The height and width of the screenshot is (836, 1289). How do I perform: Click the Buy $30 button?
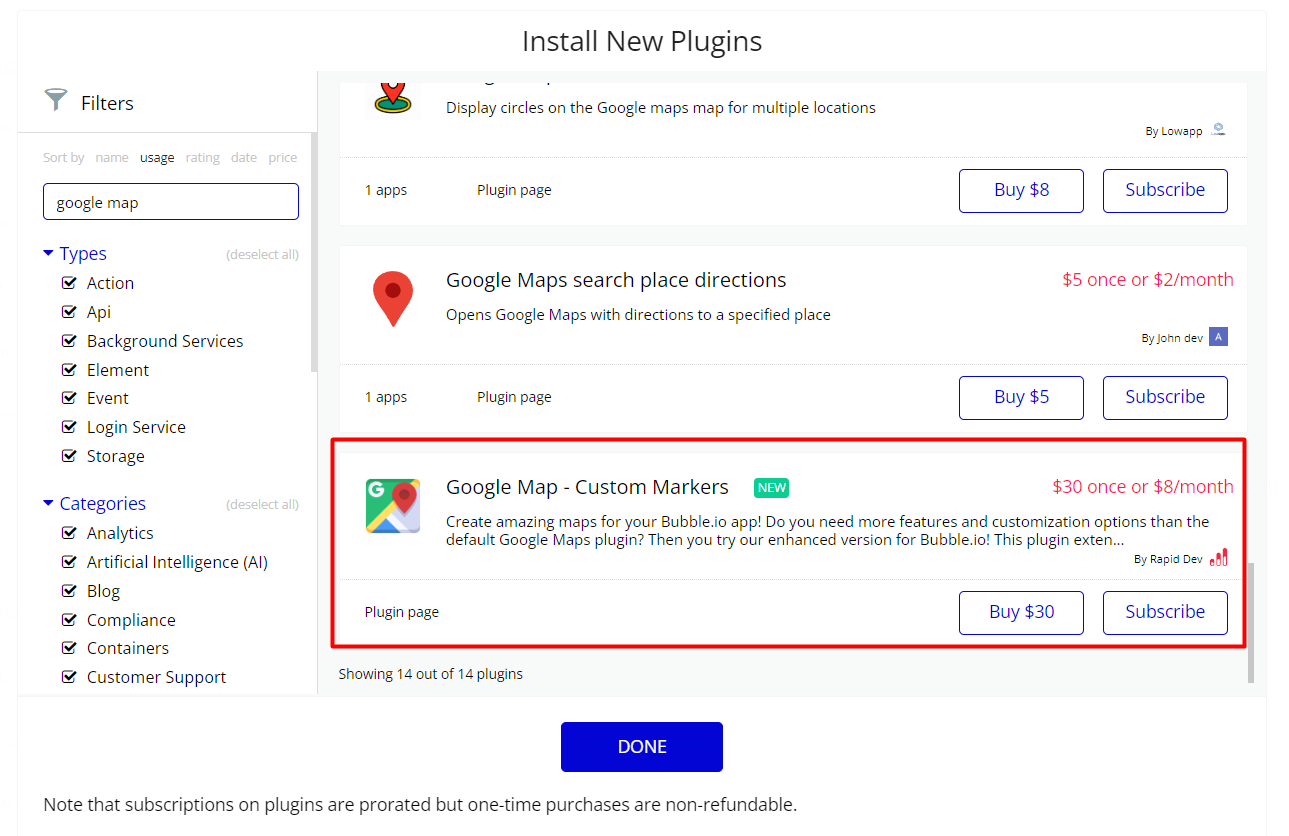[x=1021, y=612]
